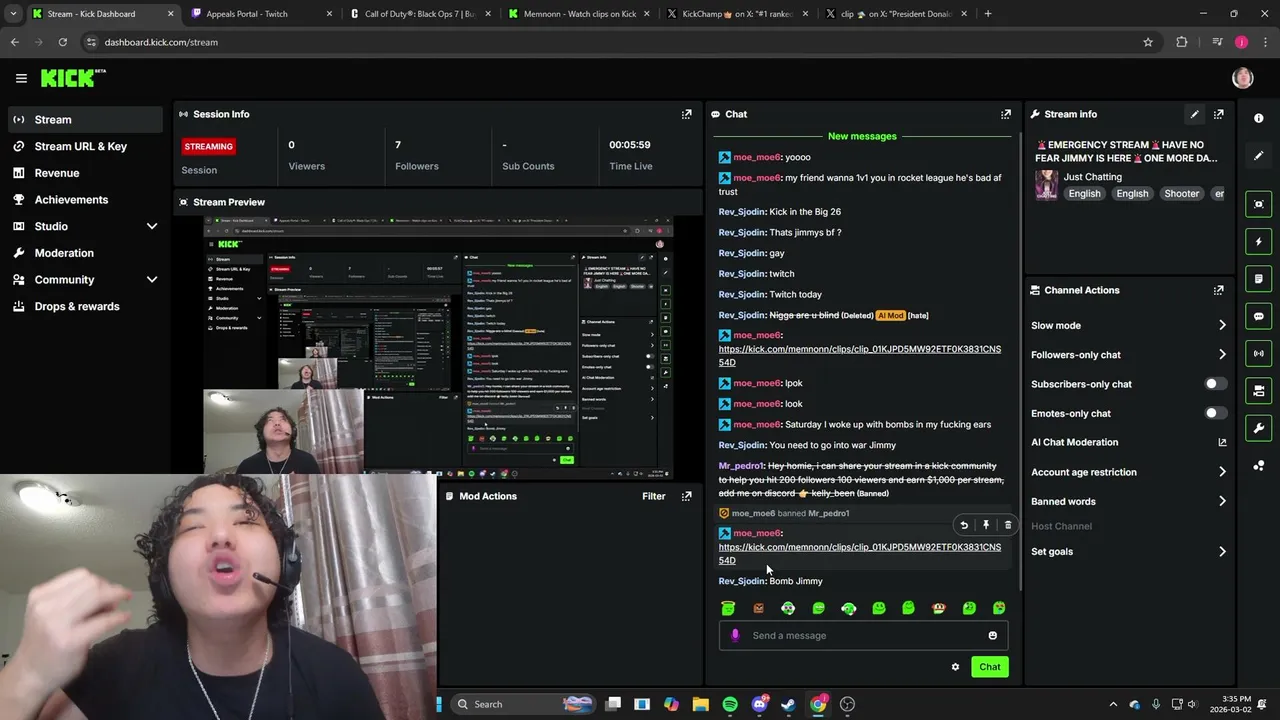
Task: Click the Shooter tag in Stream info
Action: pyautogui.click(x=1181, y=193)
